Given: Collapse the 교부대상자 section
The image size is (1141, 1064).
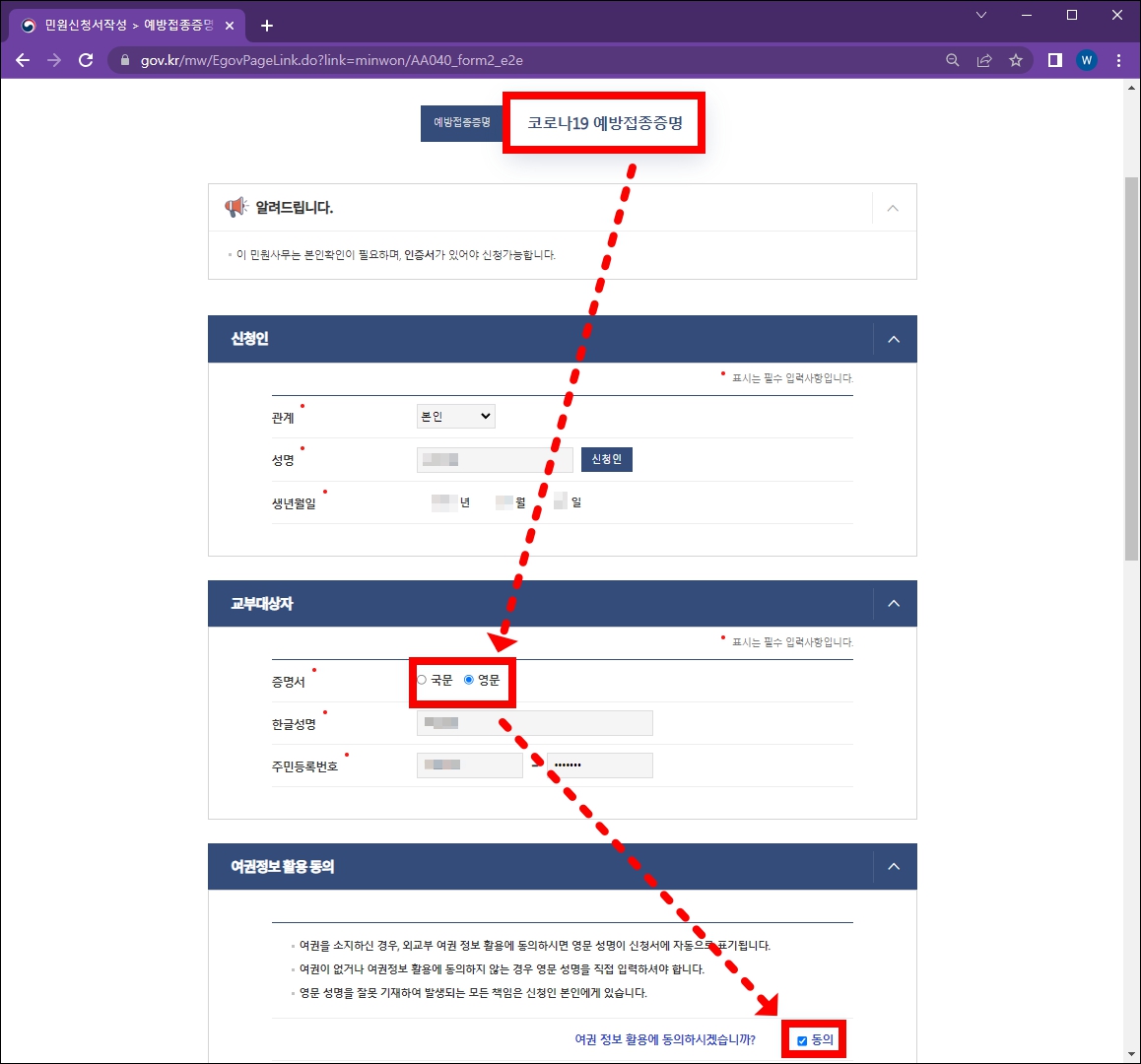Looking at the screenshot, I should click(x=893, y=603).
